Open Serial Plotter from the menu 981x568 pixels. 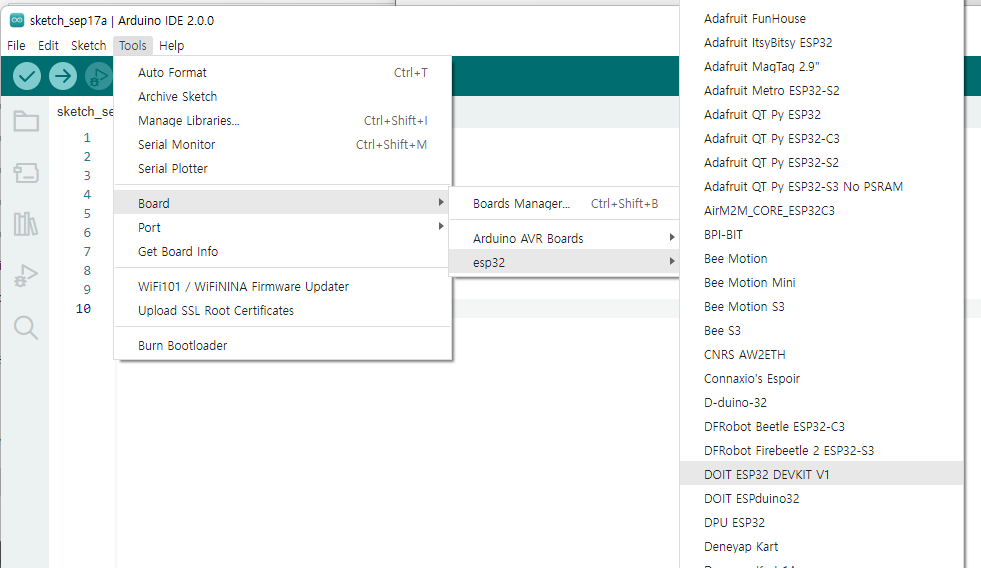click(x=283, y=168)
